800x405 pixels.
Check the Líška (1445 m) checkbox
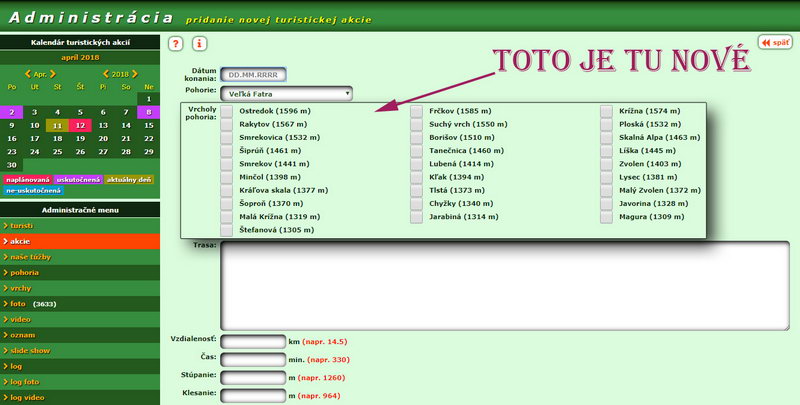[x=606, y=151]
